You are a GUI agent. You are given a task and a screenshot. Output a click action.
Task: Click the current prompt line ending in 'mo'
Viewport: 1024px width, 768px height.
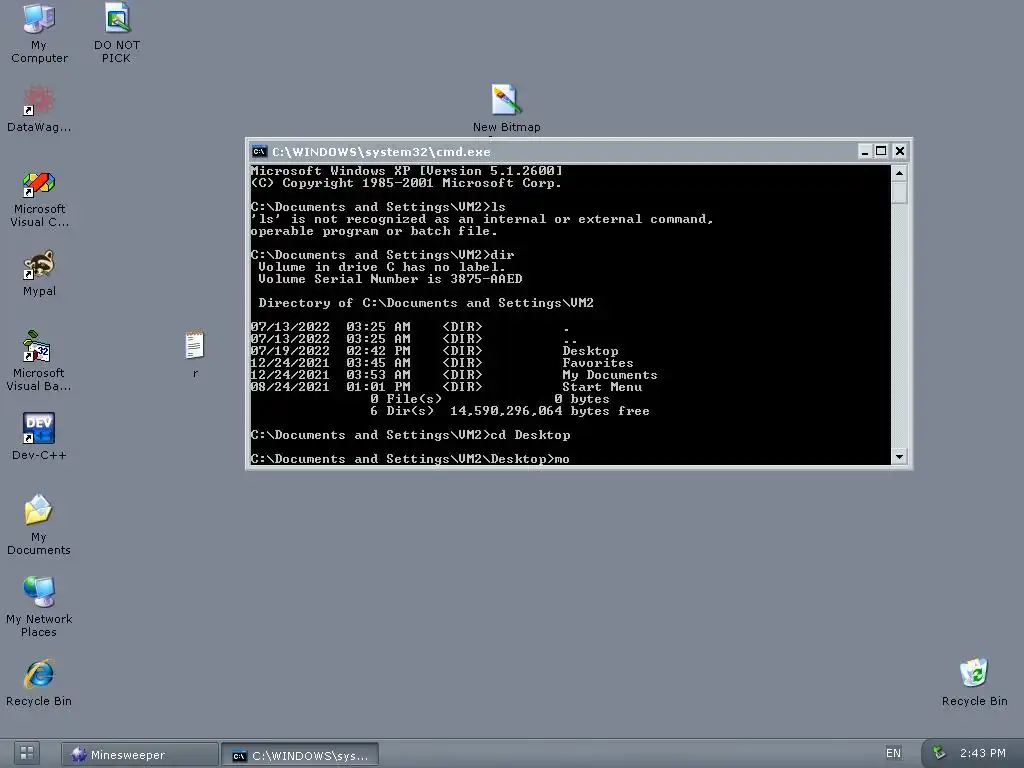click(x=410, y=458)
